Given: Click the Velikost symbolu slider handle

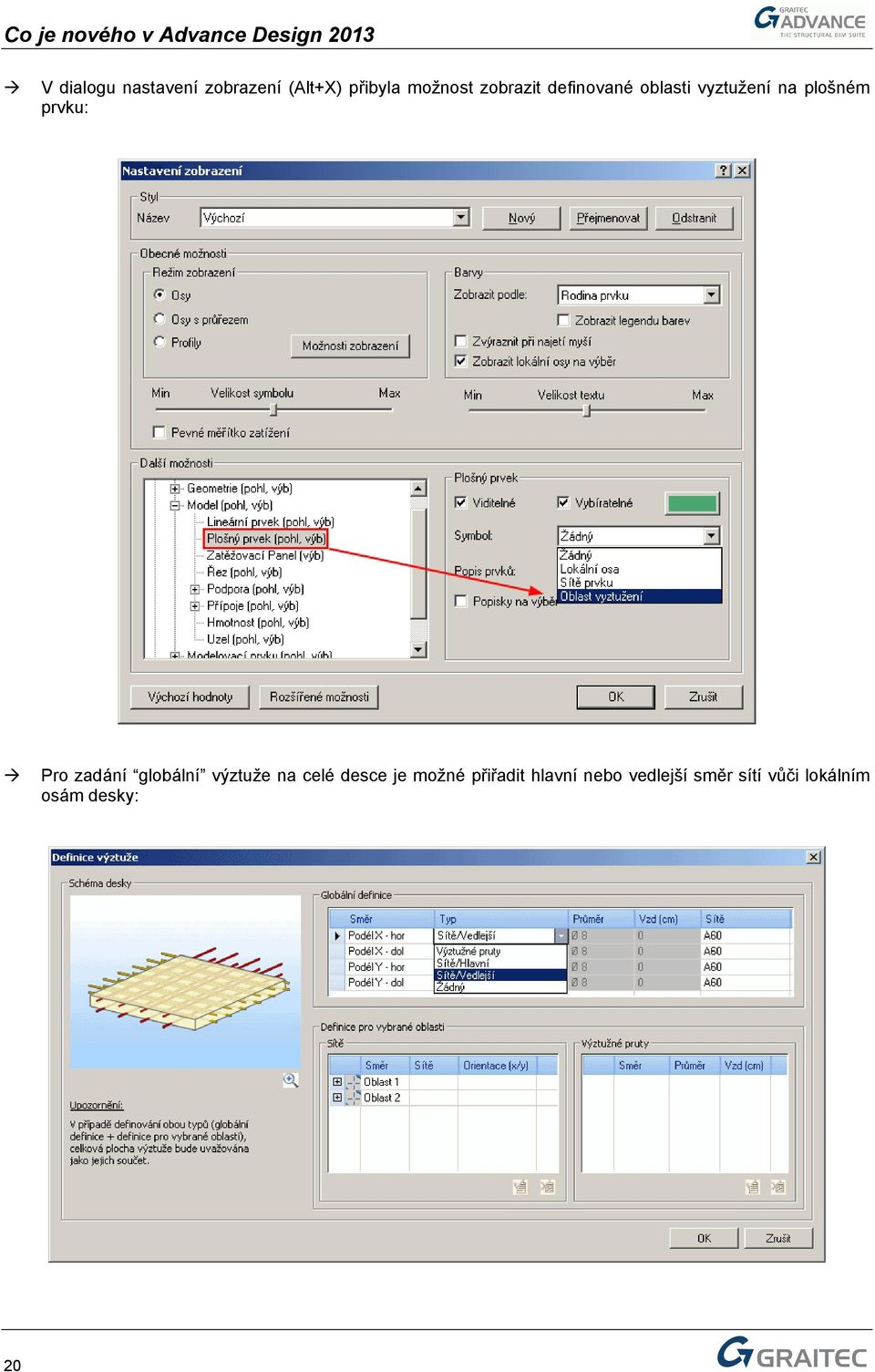Looking at the screenshot, I should click(x=273, y=410).
